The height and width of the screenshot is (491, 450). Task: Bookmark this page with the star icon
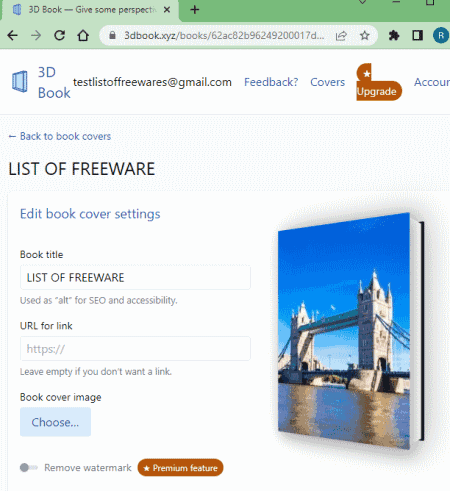tap(365, 35)
